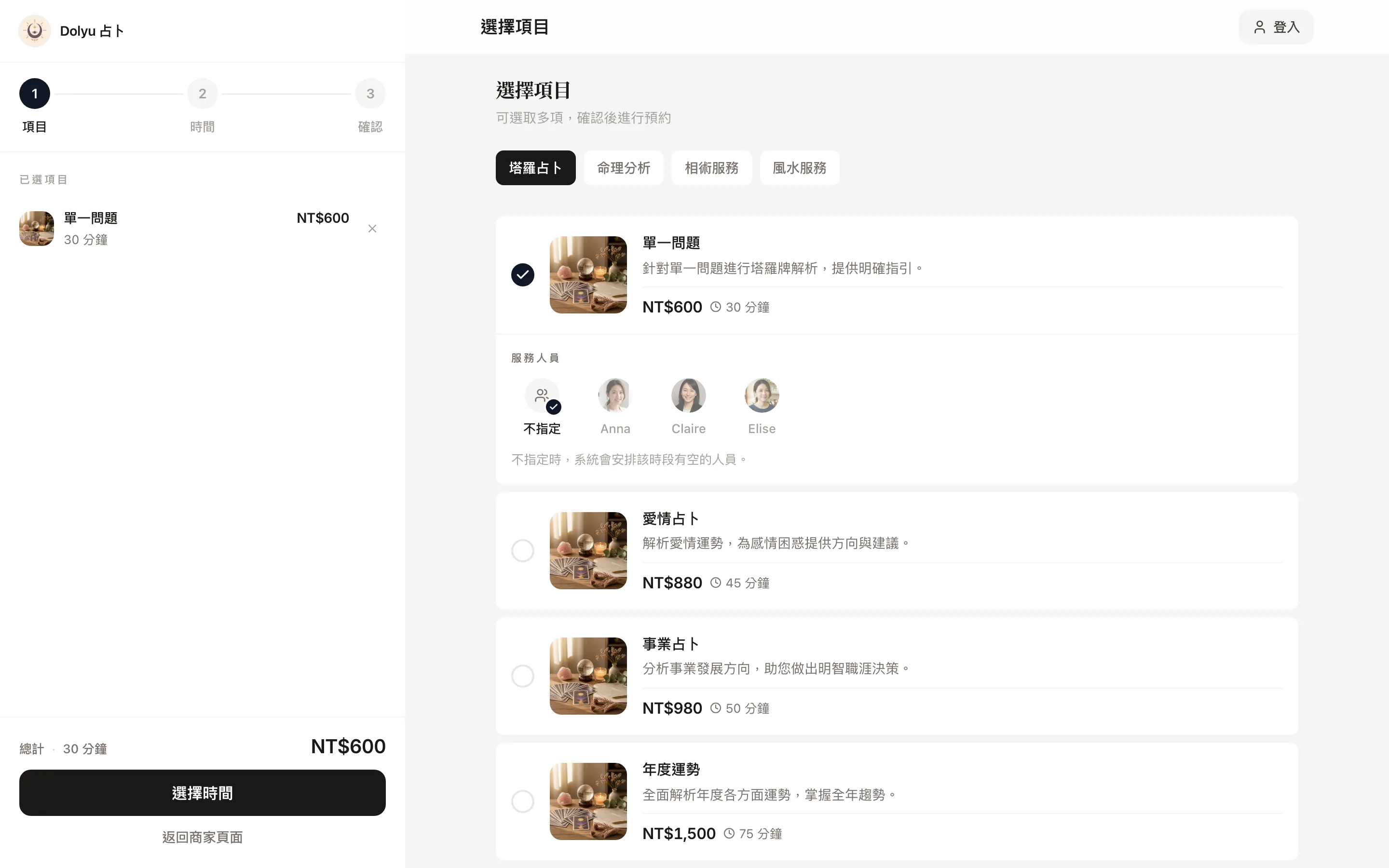Click the user icon in 登入 button

pos(1259,27)
